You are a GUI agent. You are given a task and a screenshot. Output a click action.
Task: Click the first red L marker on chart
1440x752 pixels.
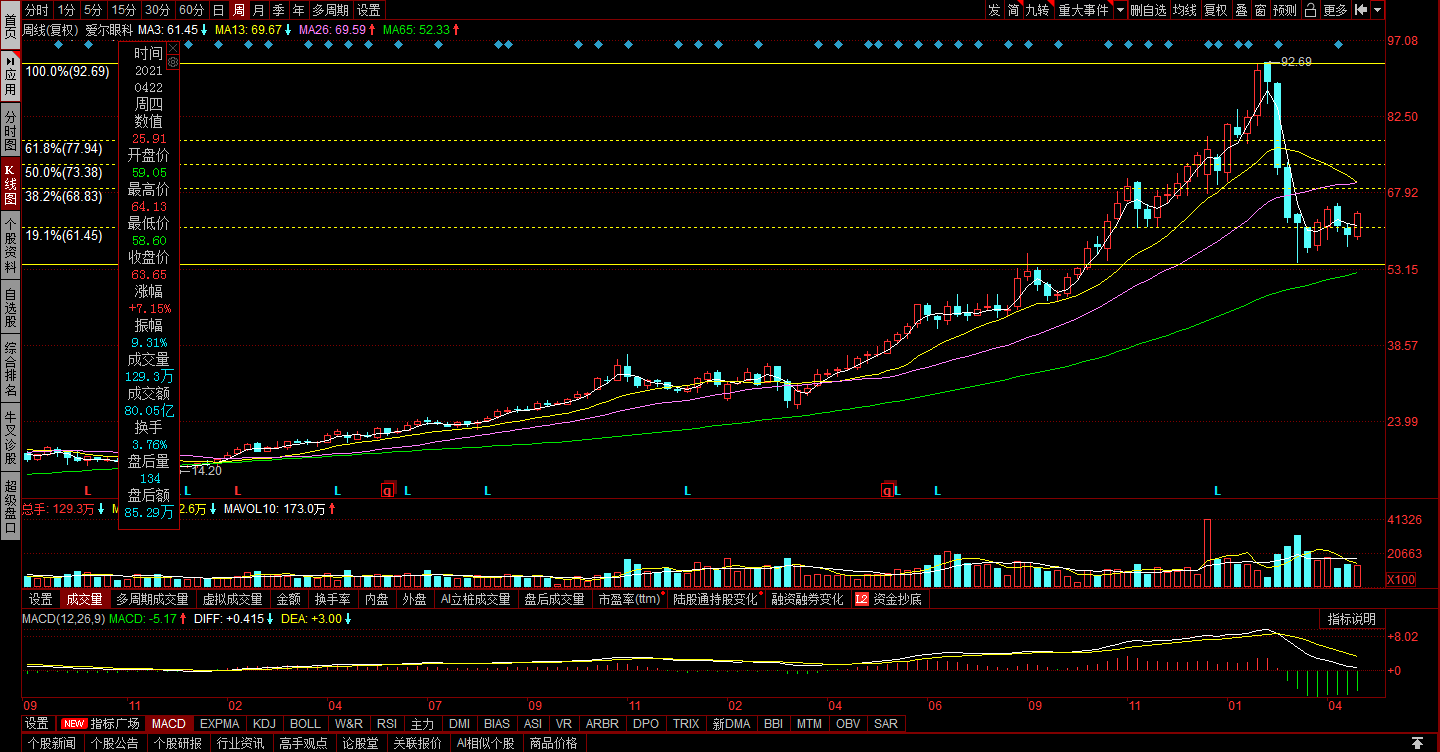[87, 490]
